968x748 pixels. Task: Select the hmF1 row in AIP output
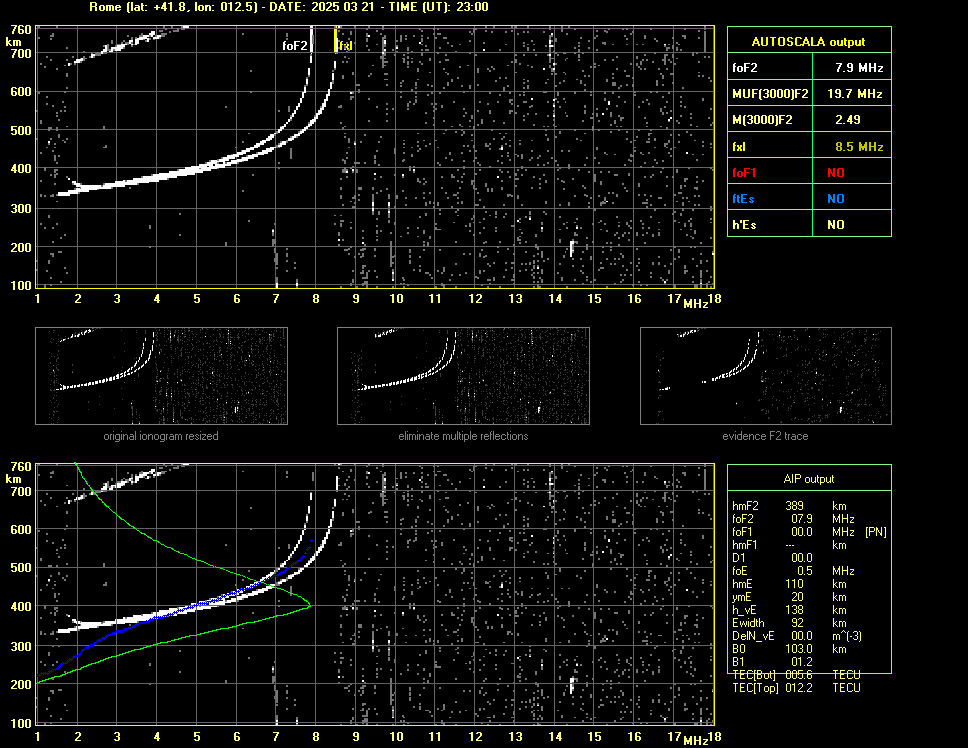(790, 544)
